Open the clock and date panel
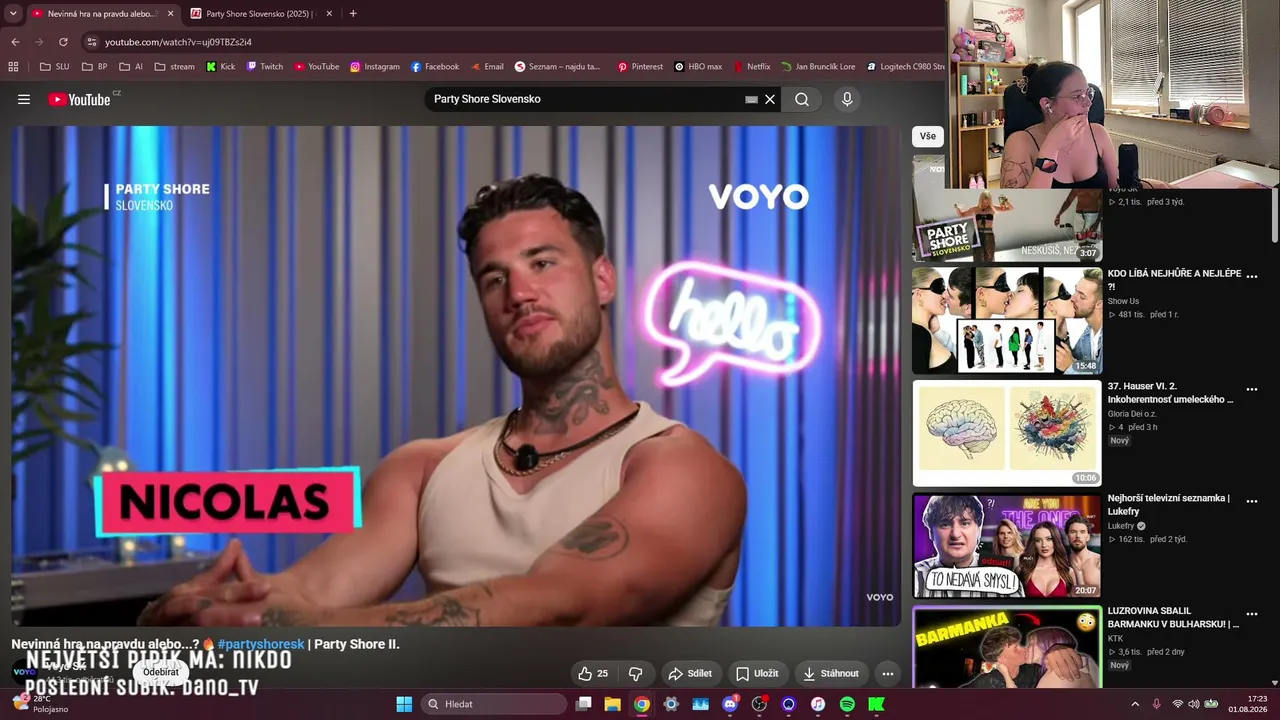Screen dimensions: 1280x720 click(1248, 704)
